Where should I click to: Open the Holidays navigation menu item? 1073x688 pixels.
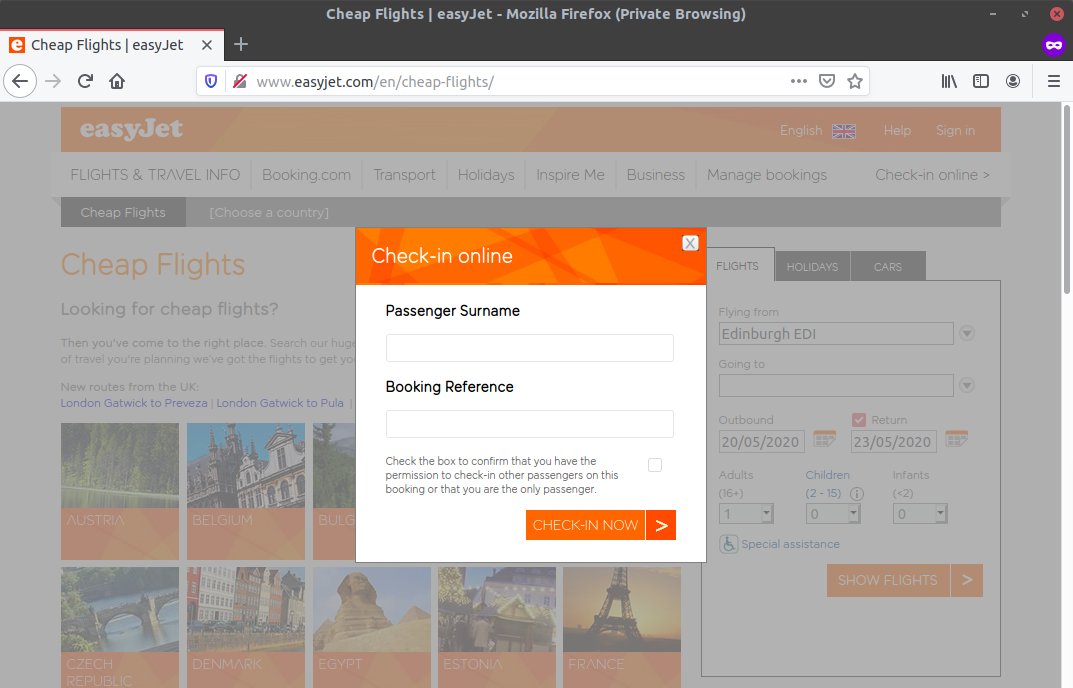click(486, 175)
